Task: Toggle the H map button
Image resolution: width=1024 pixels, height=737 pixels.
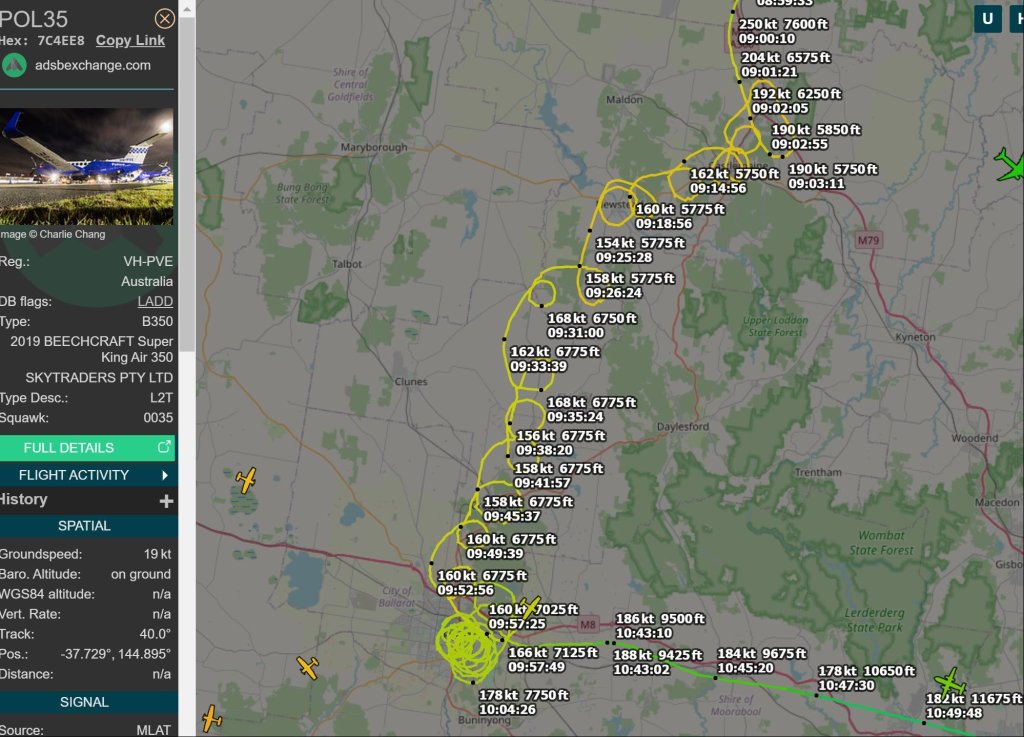Action: click(1015, 19)
